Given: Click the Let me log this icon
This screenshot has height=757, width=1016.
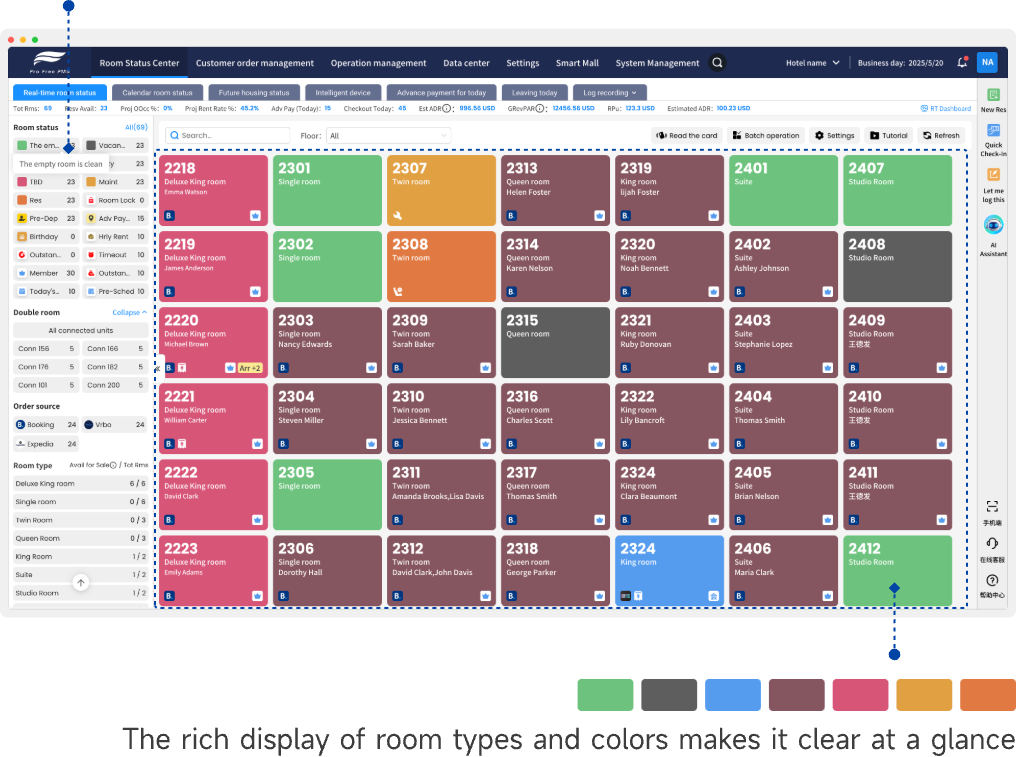Looking at the screenshot, I should [993, 174].
